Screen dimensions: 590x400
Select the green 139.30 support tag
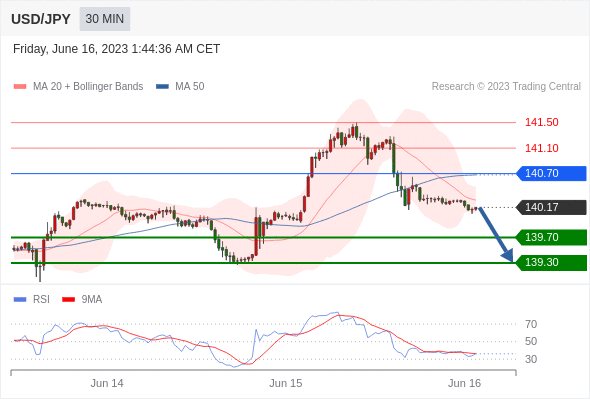[552, 262]
